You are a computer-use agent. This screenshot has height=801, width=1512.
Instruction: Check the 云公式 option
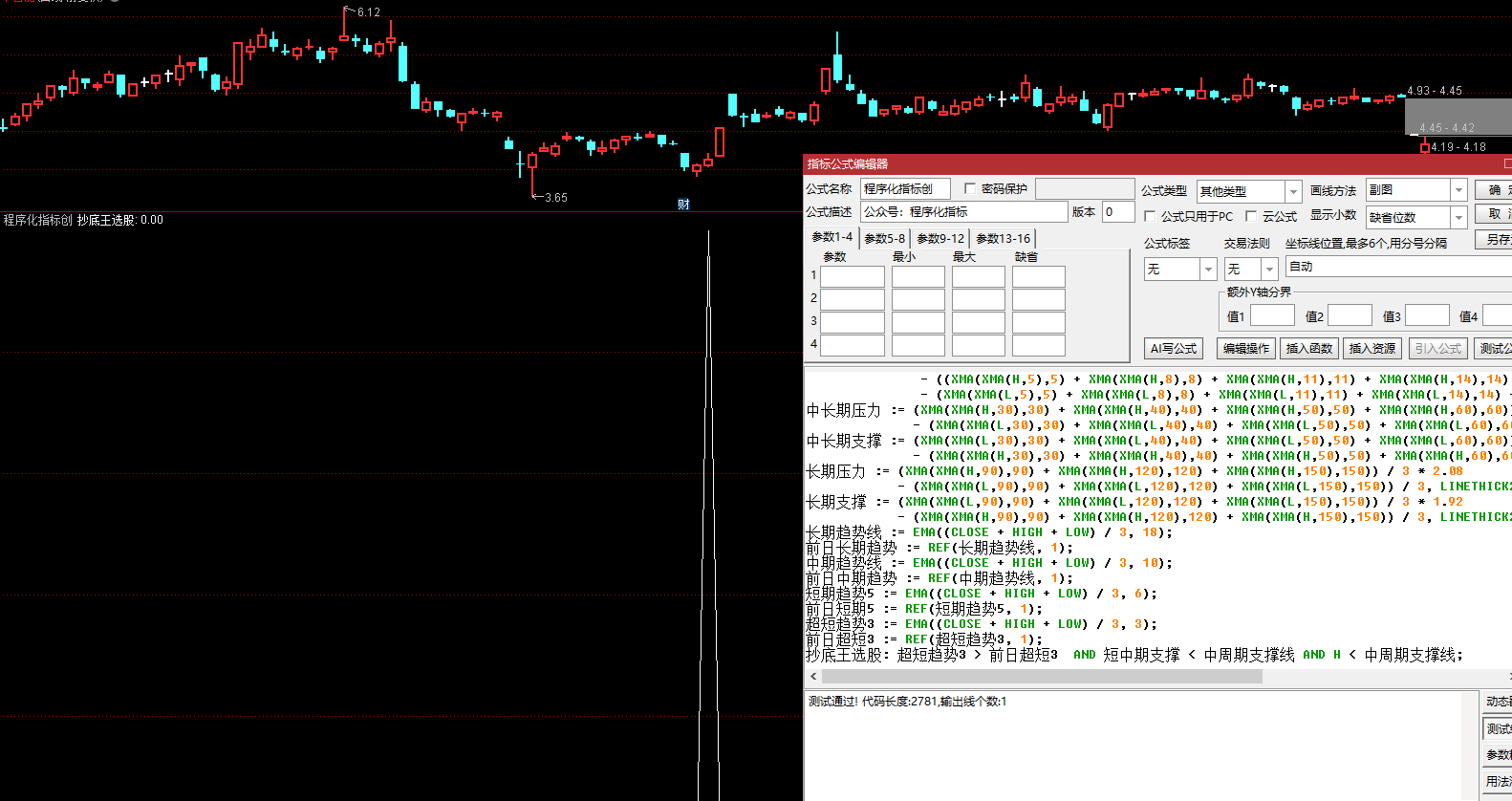[x=1251, y=217]
